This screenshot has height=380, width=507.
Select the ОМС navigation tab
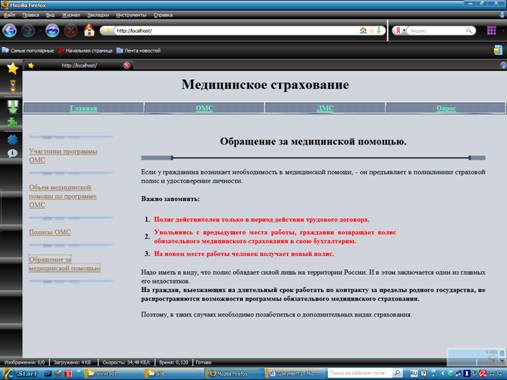(204, 108)
